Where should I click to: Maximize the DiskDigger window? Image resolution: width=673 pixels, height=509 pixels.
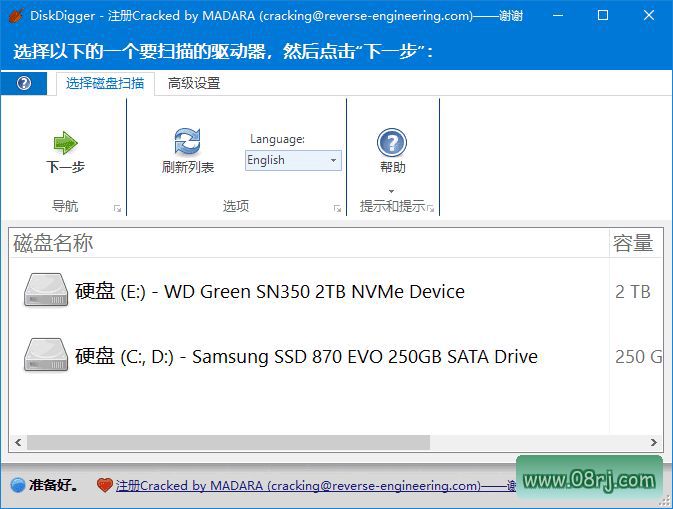[x=603, y=15]
